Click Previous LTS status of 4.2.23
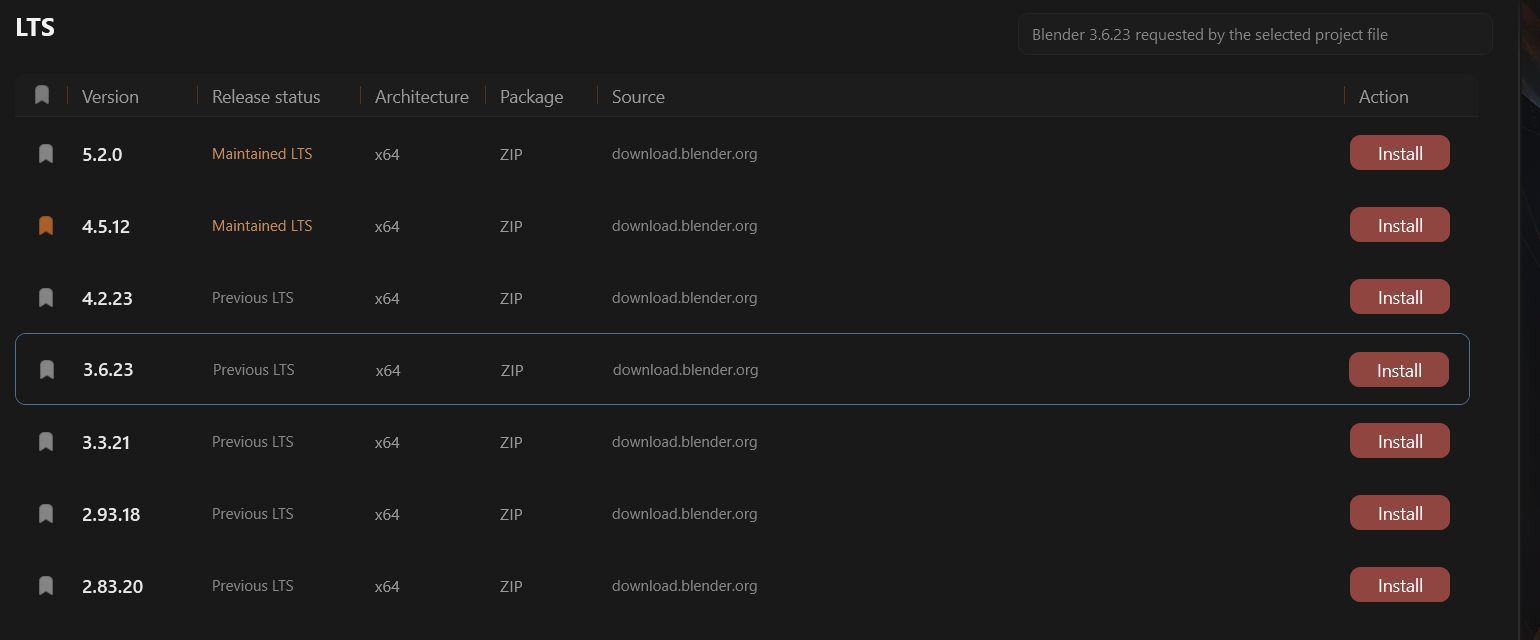 point(253,298)
